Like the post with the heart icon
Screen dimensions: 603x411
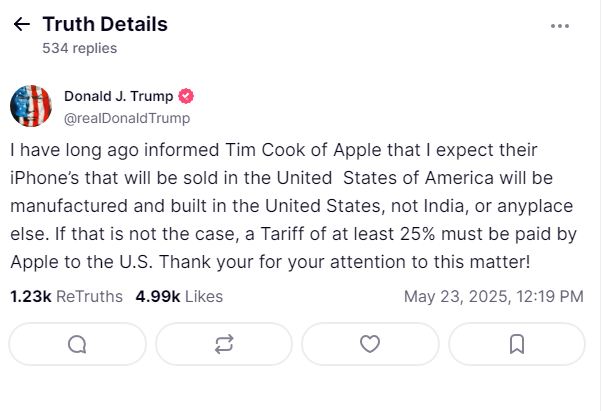tap(370, 344)
